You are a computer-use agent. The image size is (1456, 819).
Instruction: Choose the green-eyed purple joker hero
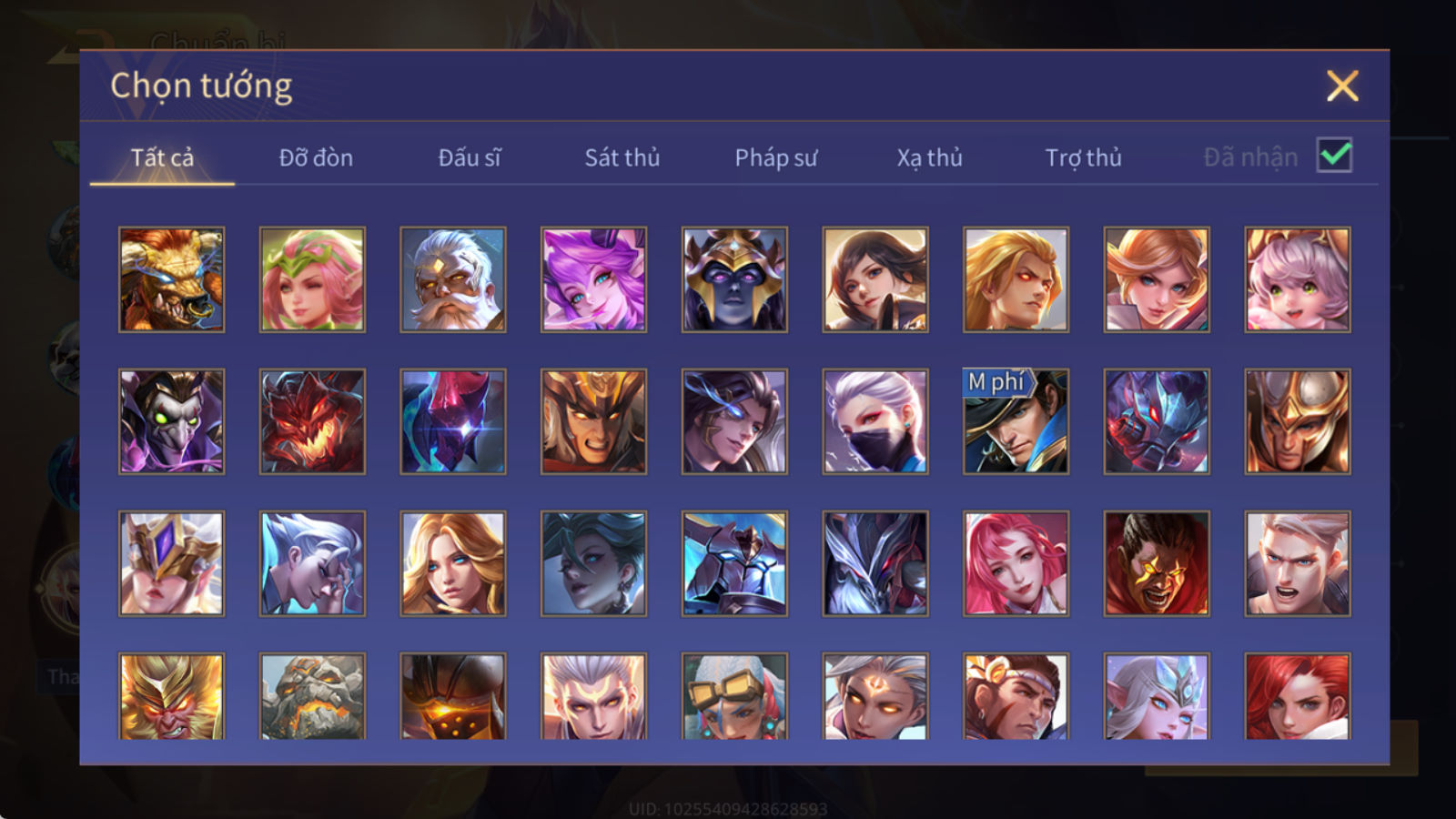click(171, 421)
